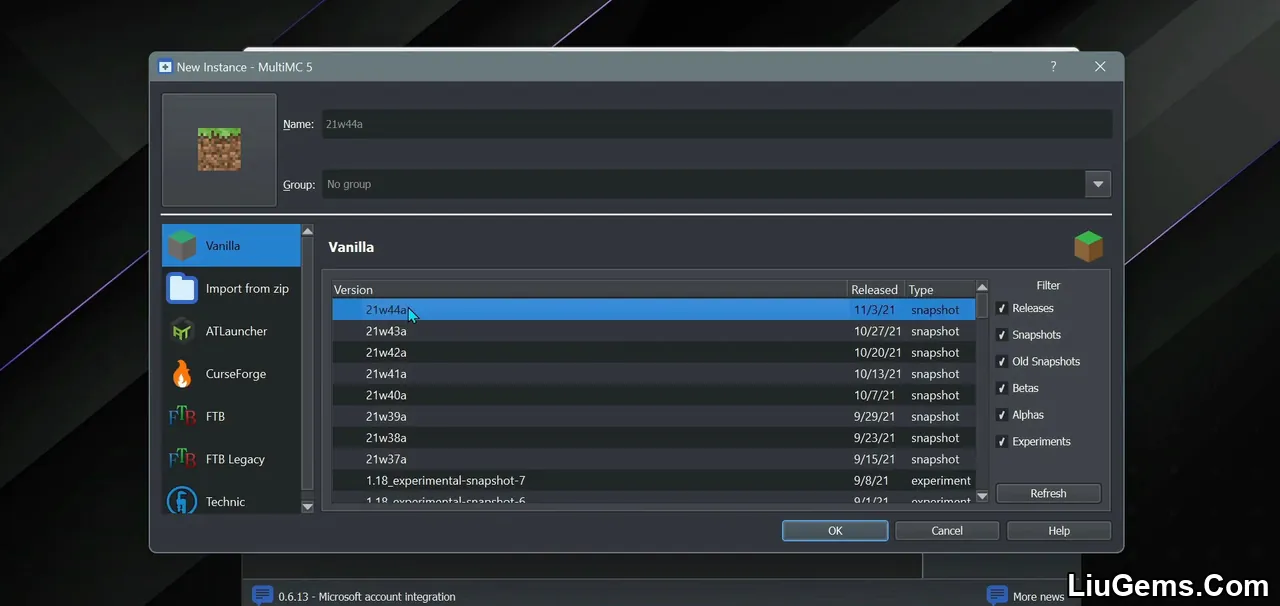
Task: Select version 21w39a row
Action: 654,417
